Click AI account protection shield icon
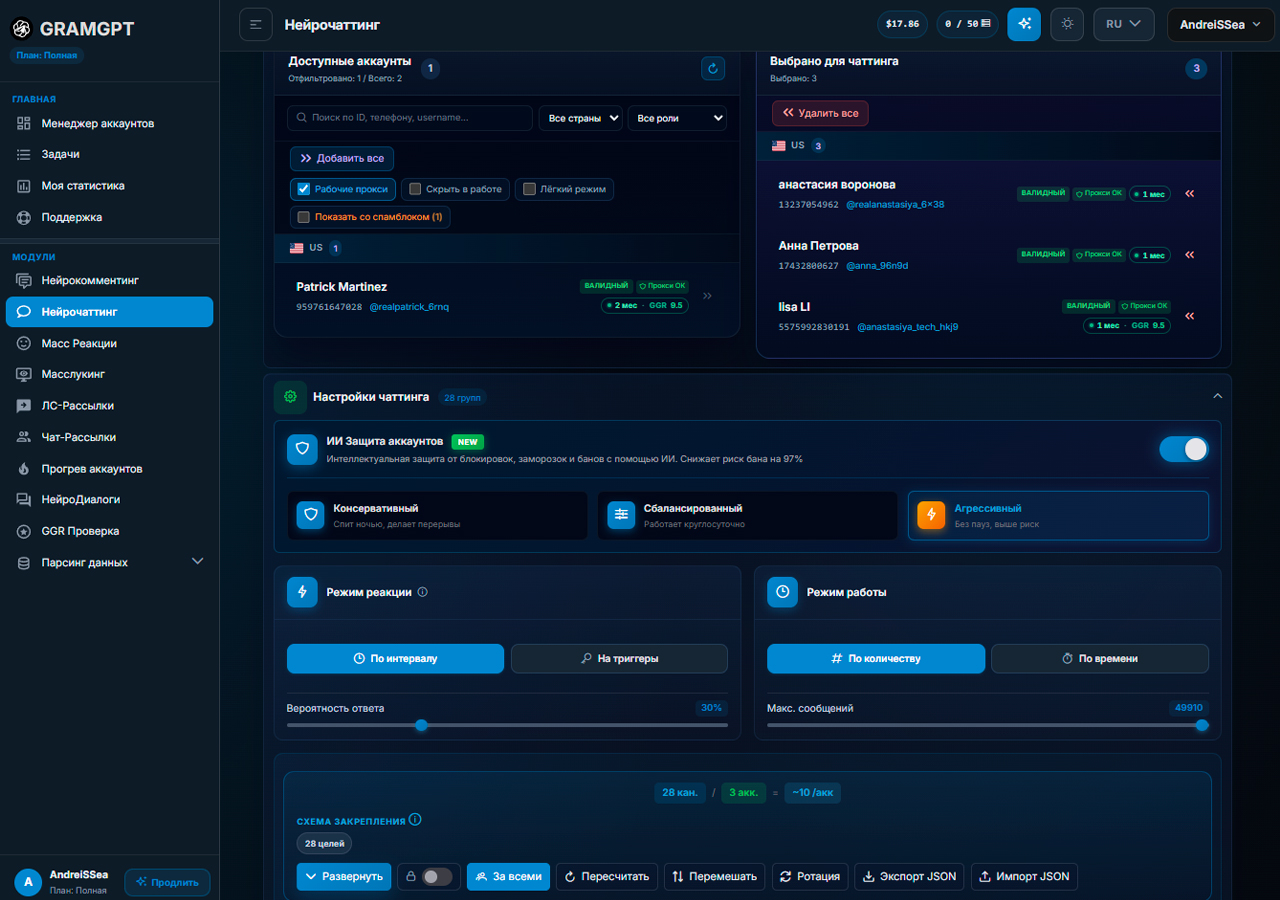The image size is (1280, 900). point(302,449)
